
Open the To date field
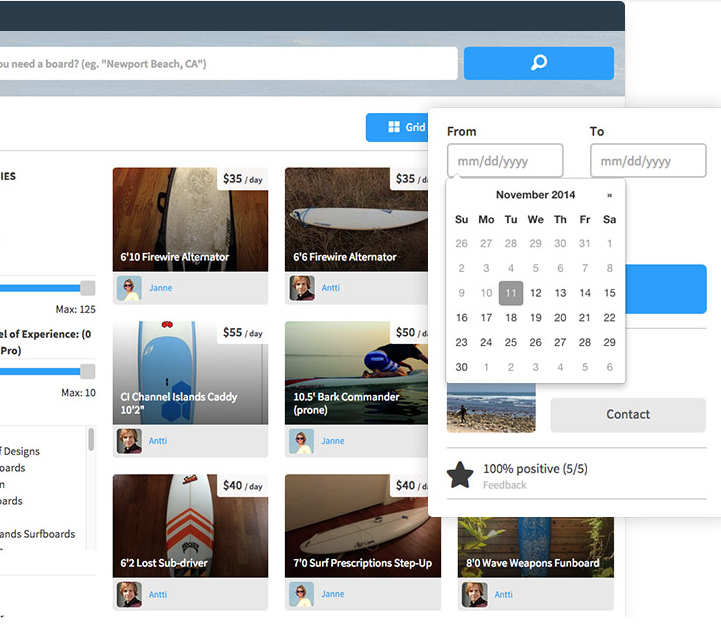coord(647,161)
